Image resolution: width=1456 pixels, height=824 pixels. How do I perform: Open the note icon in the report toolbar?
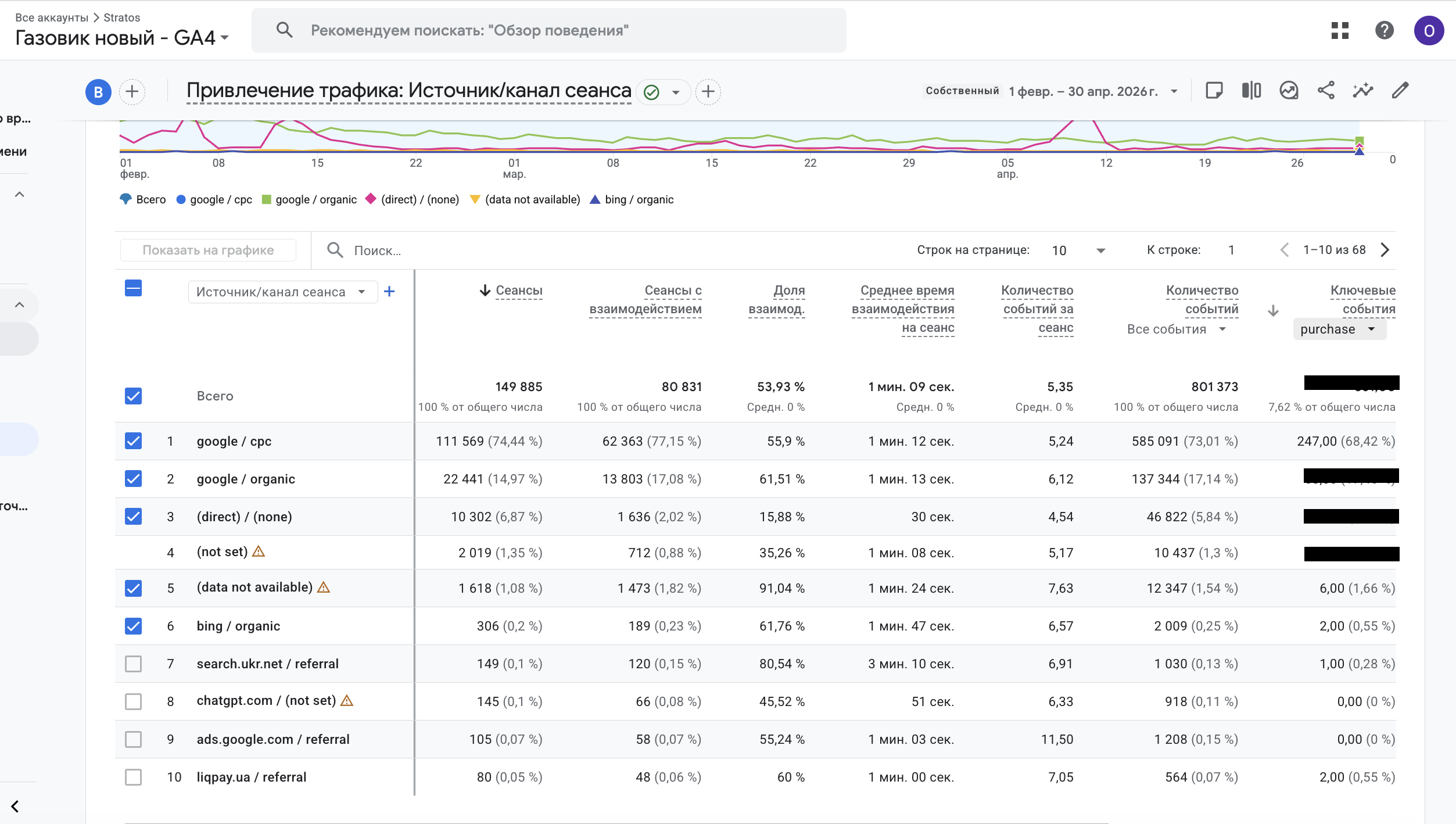pyautogui.click(x=1214, y=91)
